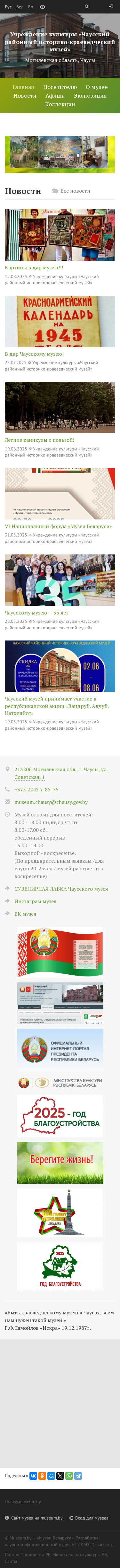Share via Odnoklassniki icon
120x1568 pixels.
coord(43,1476)
